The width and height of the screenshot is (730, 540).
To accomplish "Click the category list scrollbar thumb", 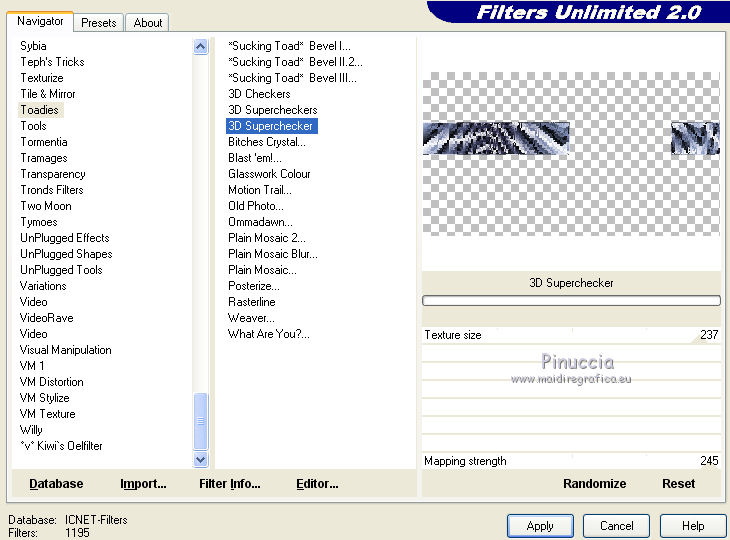I will point(201,421).
